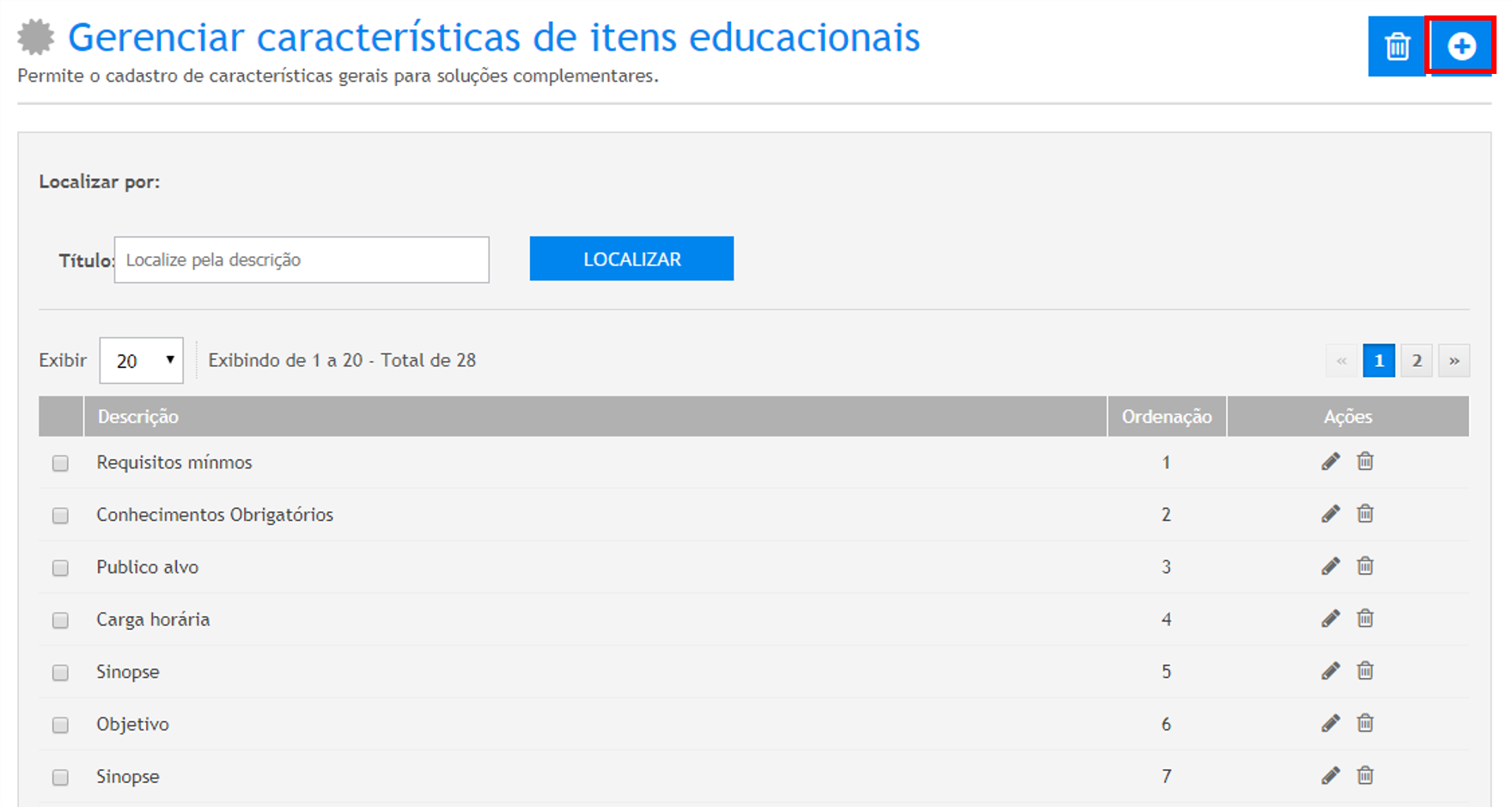
Task: Open the Exibir rows-per-page dropdown
Action: point(141,361)
